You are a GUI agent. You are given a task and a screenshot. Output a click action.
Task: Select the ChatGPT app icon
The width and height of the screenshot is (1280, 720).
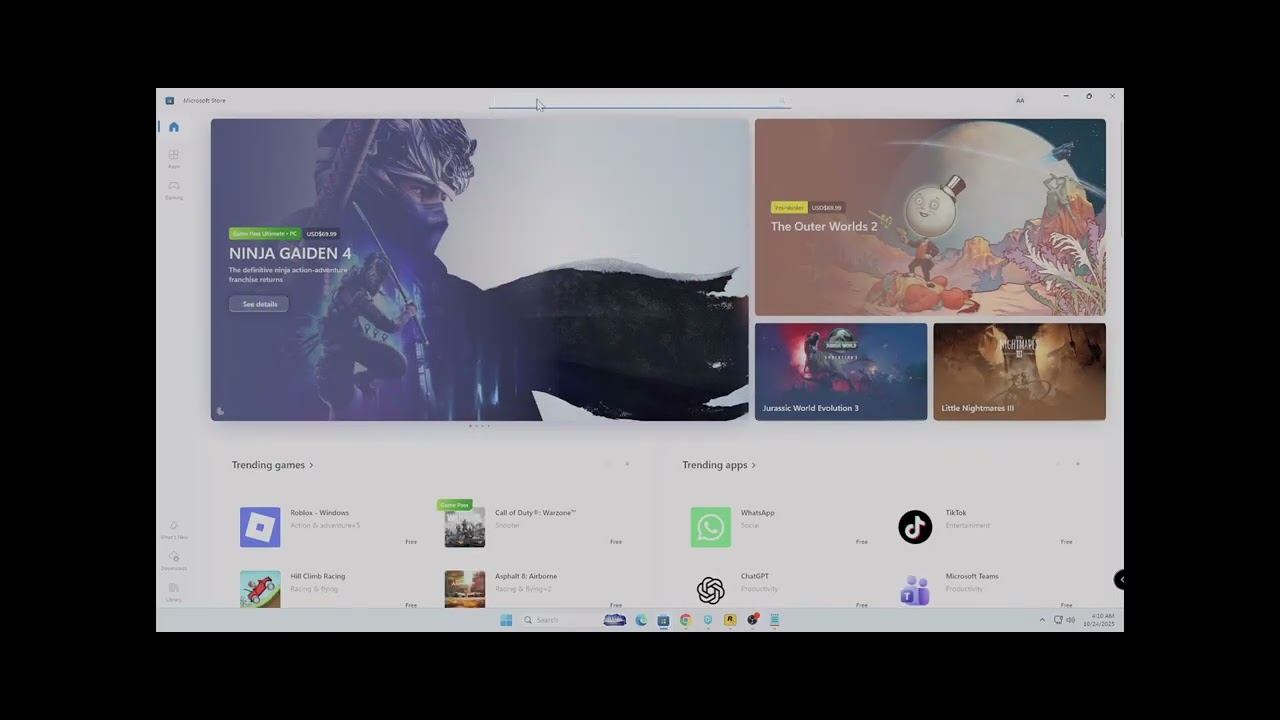(x=710, y=590)
